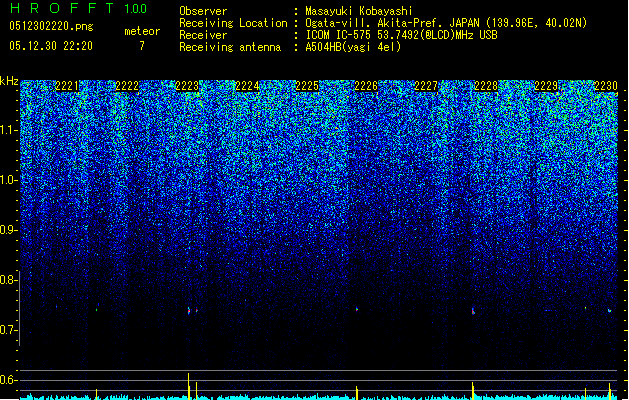629x400 pixels.
Task: Select antenna value A504HB(yagi 4el)
Action: pyautogui.click(x=353, y=47)
